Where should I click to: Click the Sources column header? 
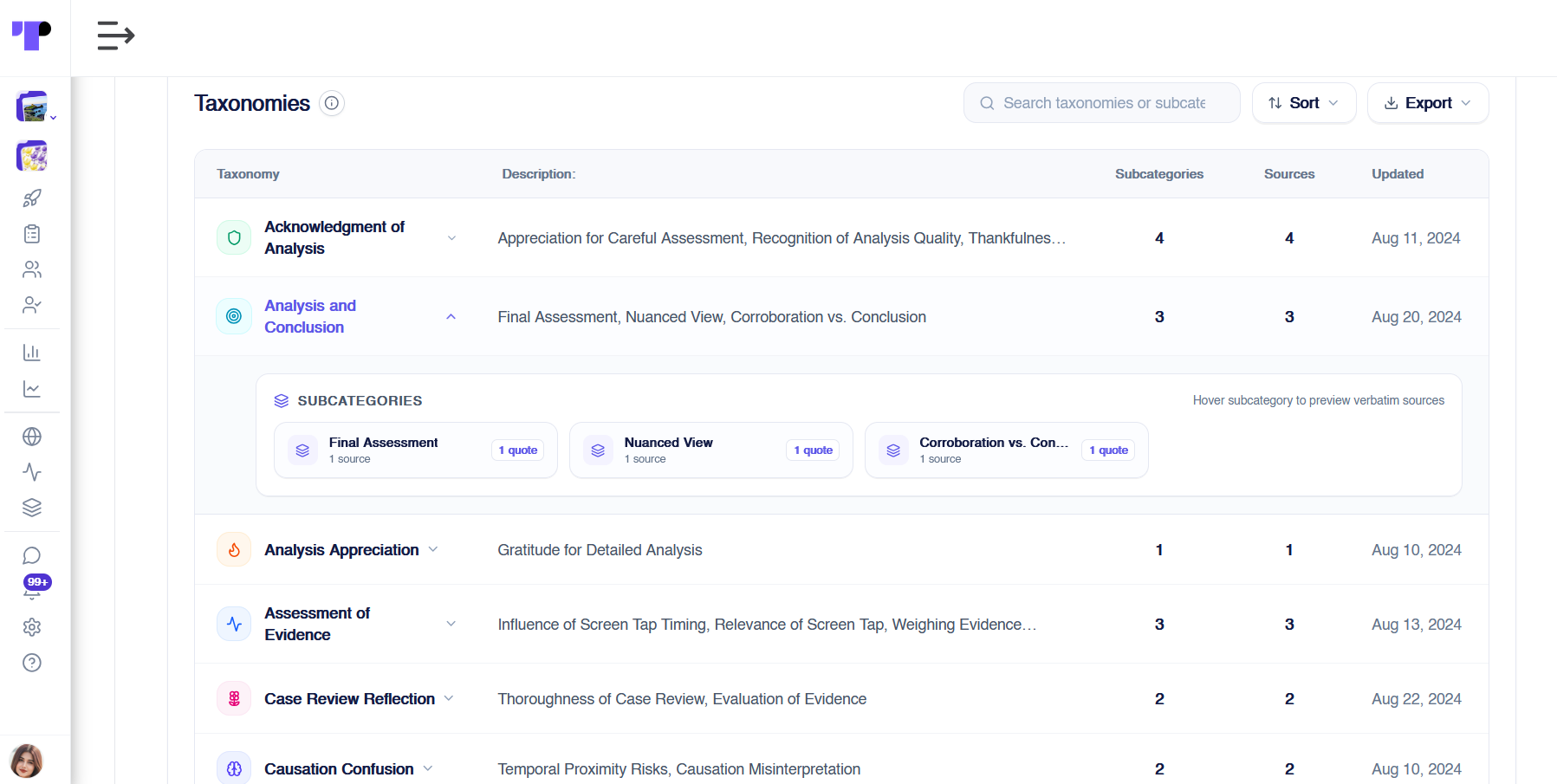point(1289,174)
